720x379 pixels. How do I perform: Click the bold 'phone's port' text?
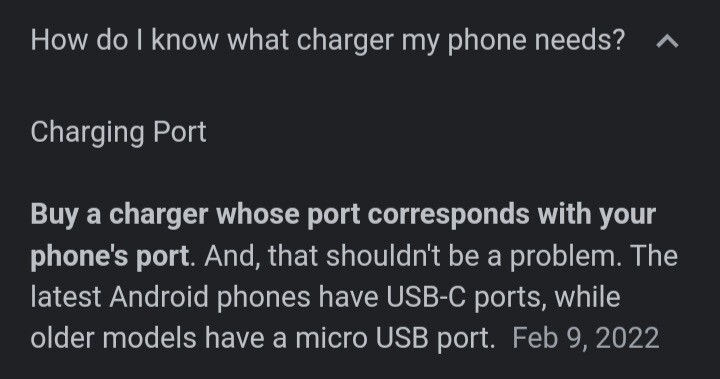[110, 256]
